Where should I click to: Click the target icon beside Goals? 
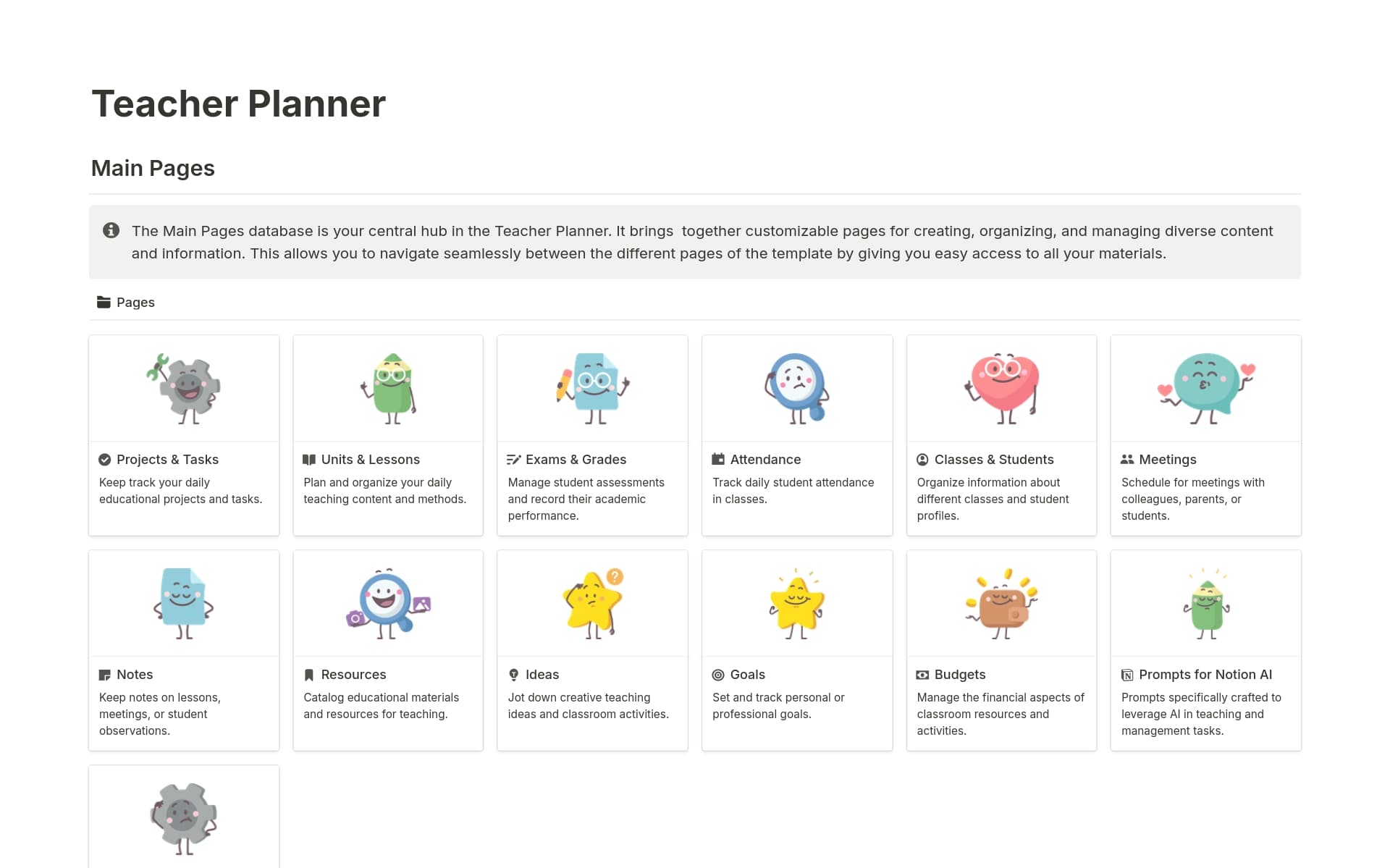718,675
